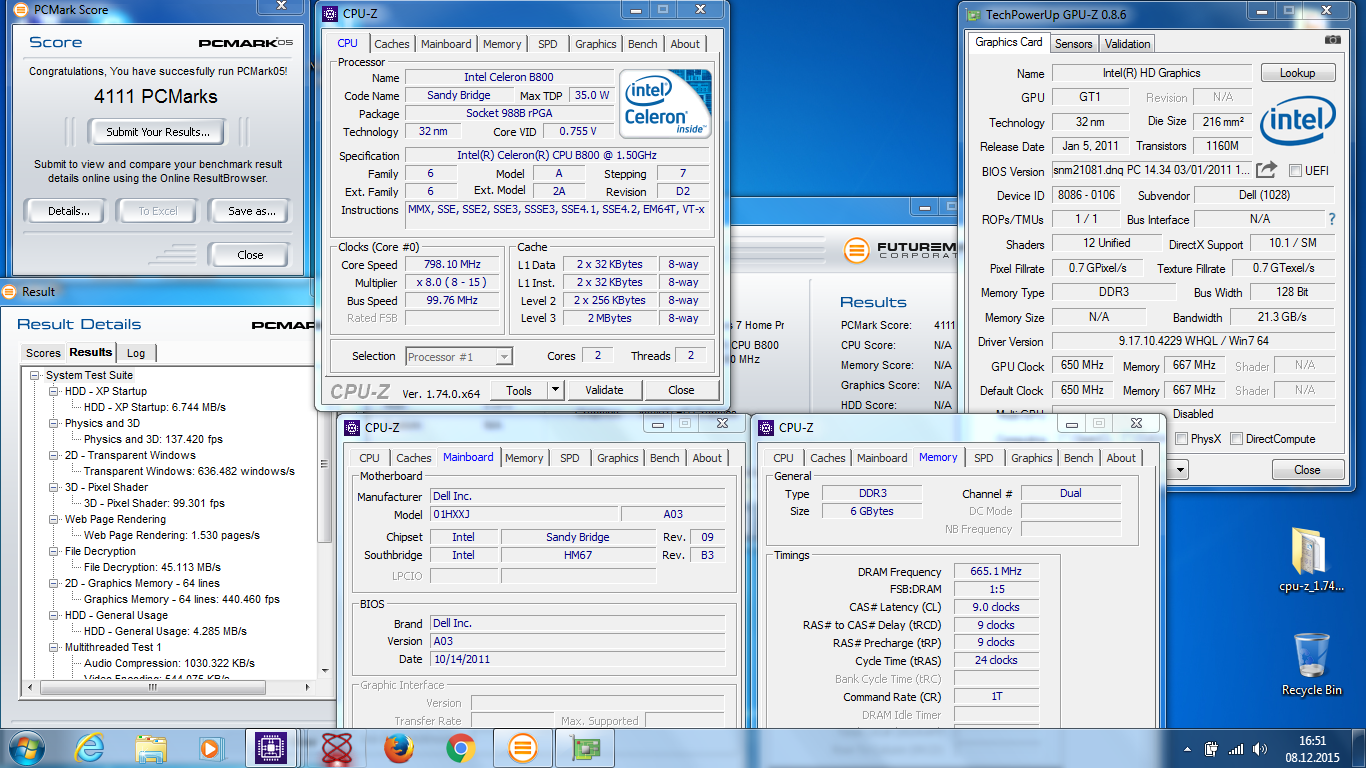Click the red atom-shaped taskbar icon
Image resolution: width=1366 pixels, height=768 pixels.
click(335, 748)
